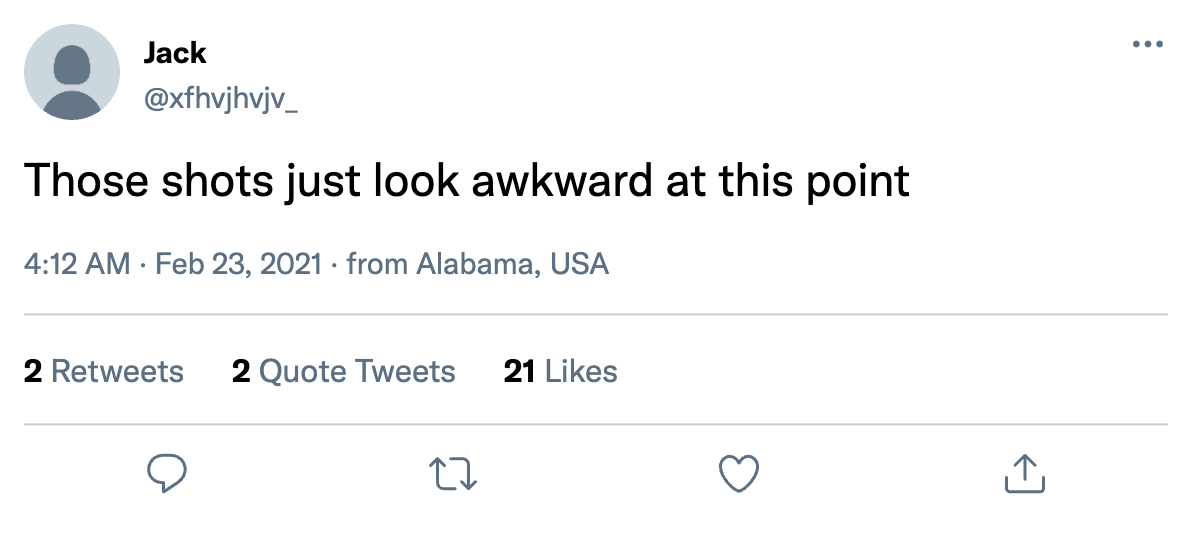Click the Feb 23, 2021 date

click(240, 264)
